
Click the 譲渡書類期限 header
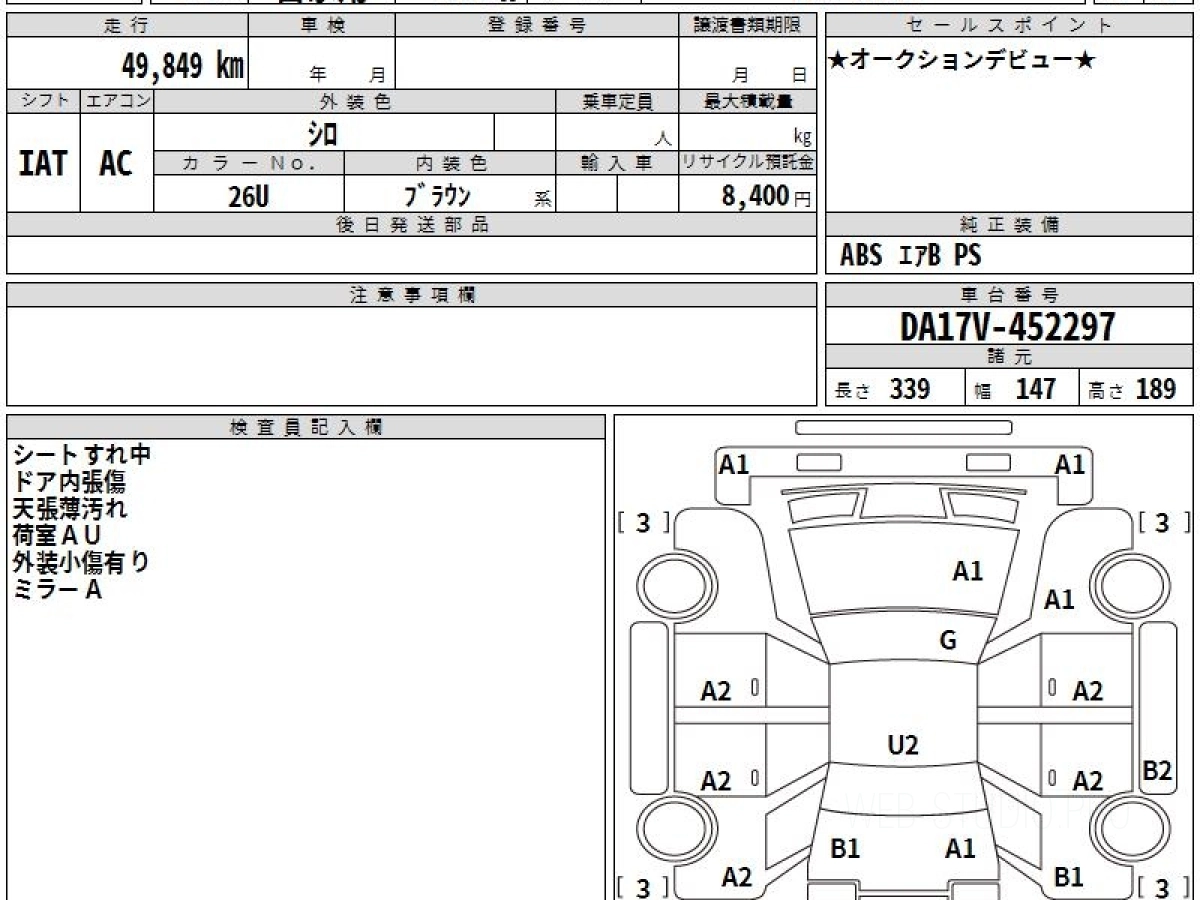point(747,26)
